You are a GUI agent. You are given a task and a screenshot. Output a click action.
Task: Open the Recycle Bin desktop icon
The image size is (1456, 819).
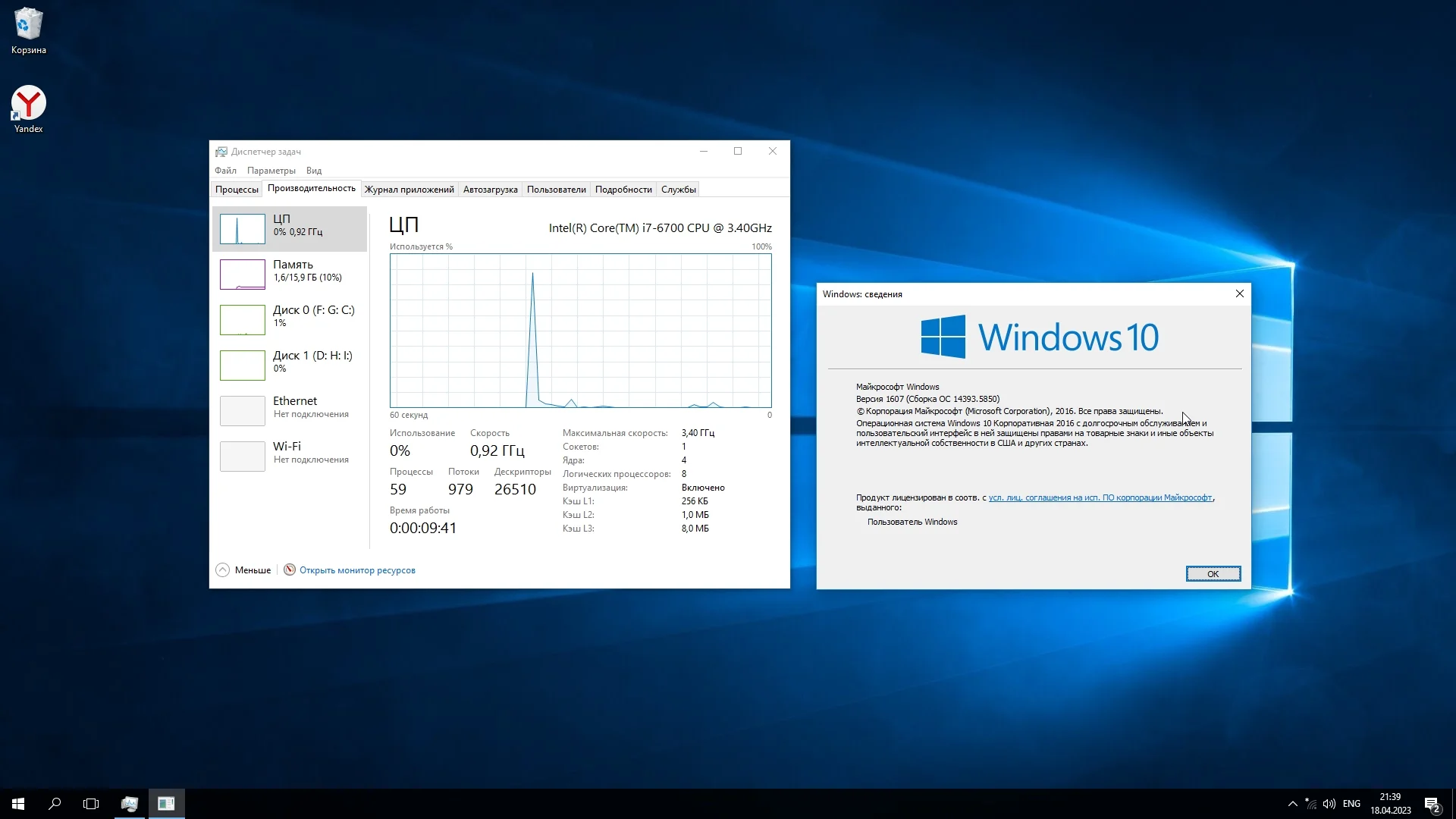coord(28,30)
